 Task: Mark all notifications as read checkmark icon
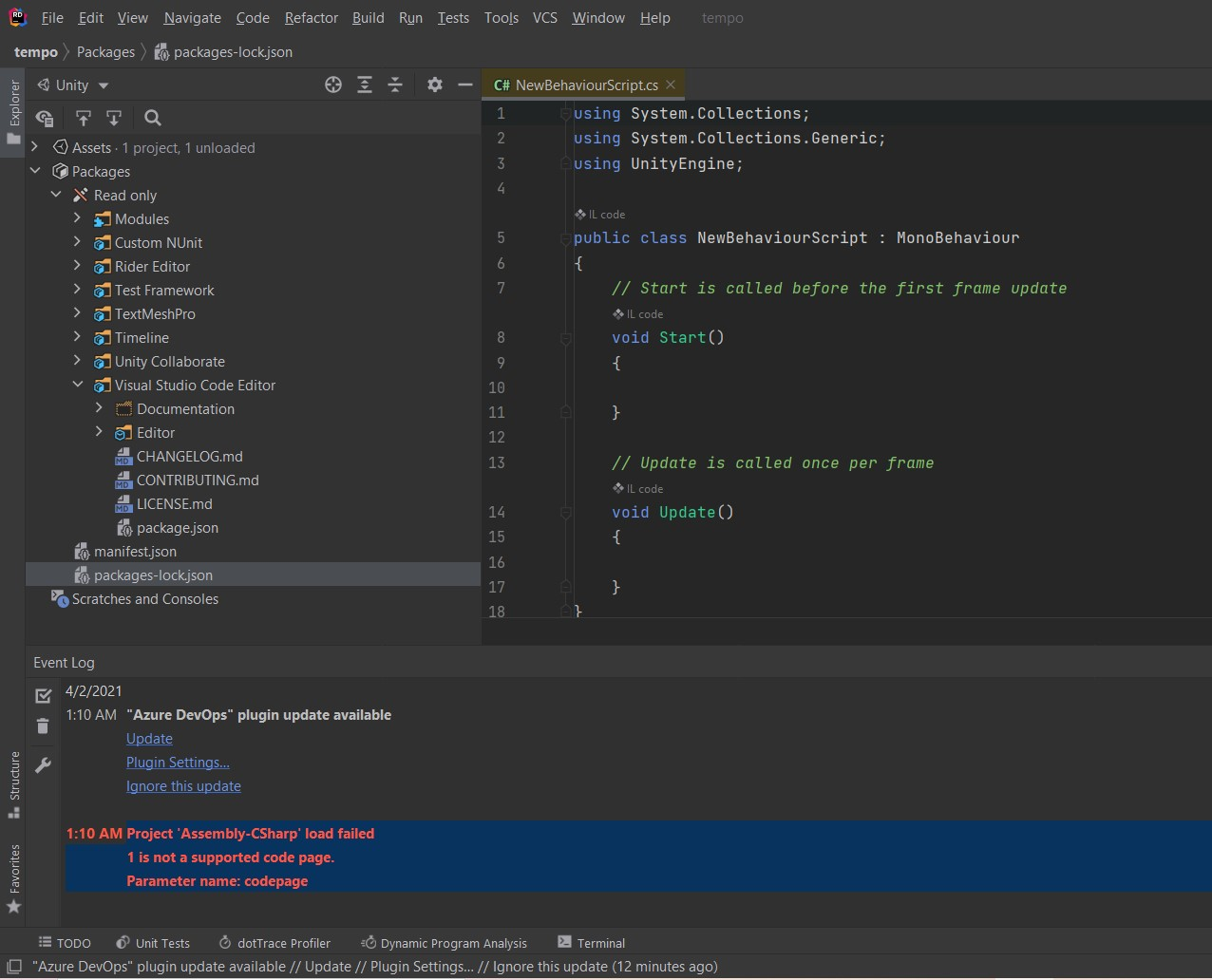coord(43,696)
